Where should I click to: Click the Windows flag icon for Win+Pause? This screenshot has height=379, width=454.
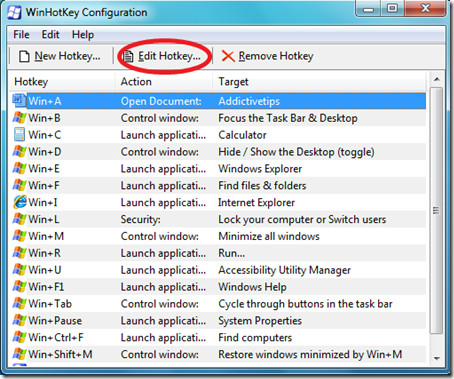click(x=19, y=320)
